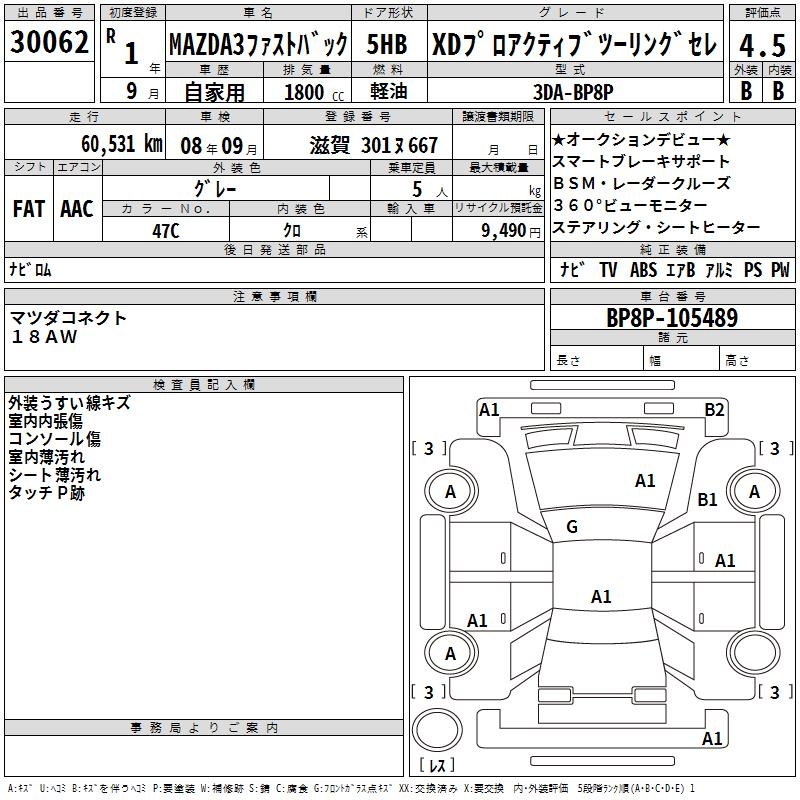Screen dimensions: 800x800
Task: Click color number 47C
Action: click(x=166, y=230)
